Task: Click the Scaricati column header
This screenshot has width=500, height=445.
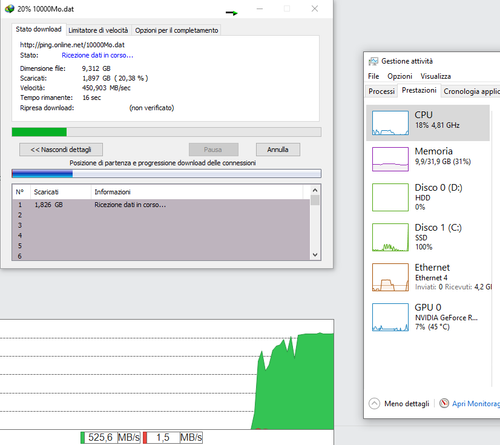Action: 61,192
